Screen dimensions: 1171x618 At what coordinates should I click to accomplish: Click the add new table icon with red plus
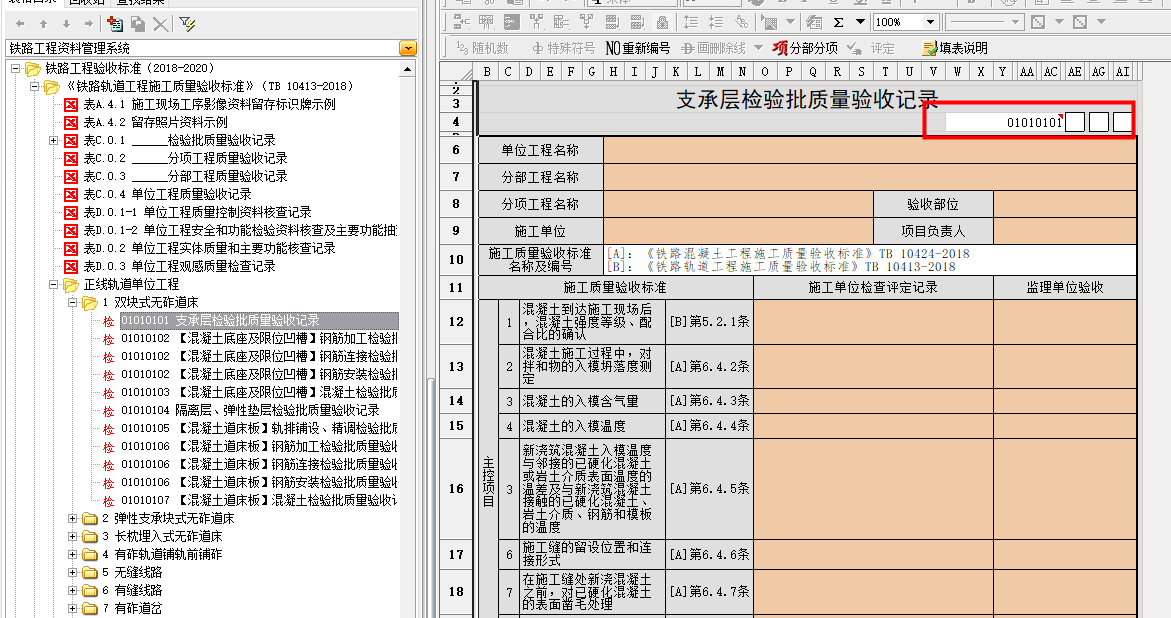coord(115,24)
